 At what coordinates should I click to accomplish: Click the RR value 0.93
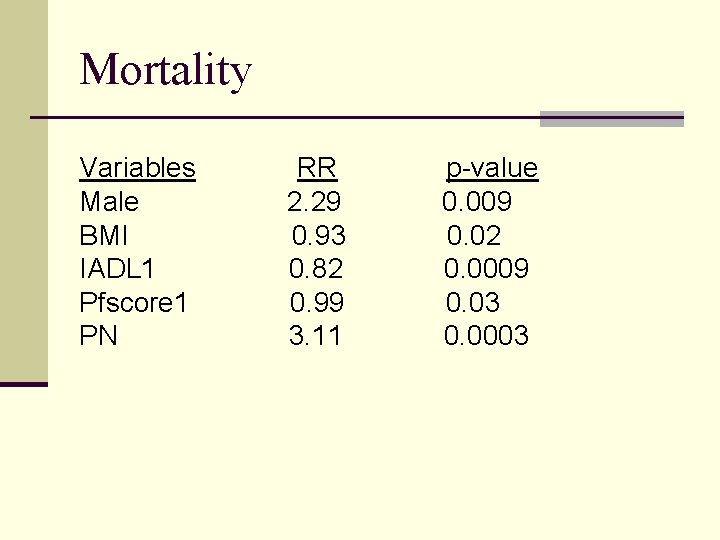[319, 236]
